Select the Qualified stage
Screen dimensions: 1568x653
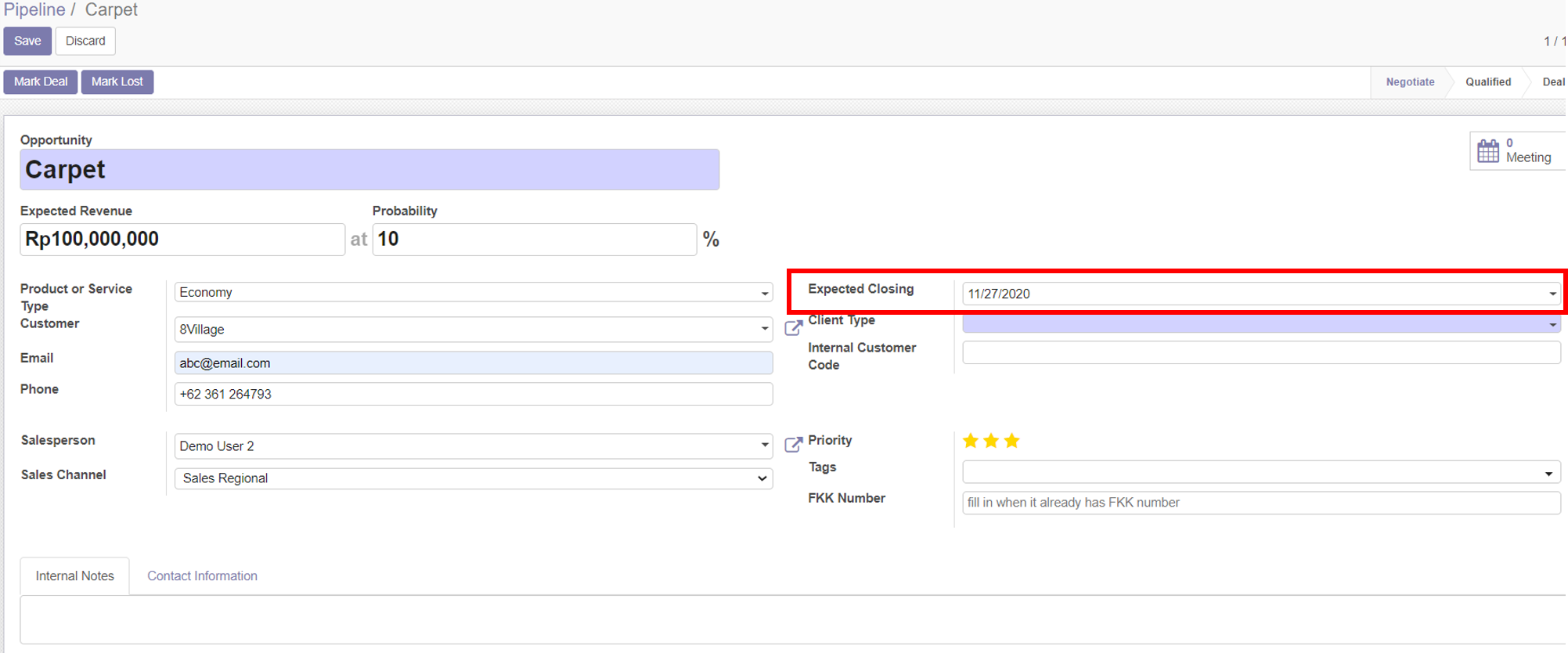(x=1488, y=81)
